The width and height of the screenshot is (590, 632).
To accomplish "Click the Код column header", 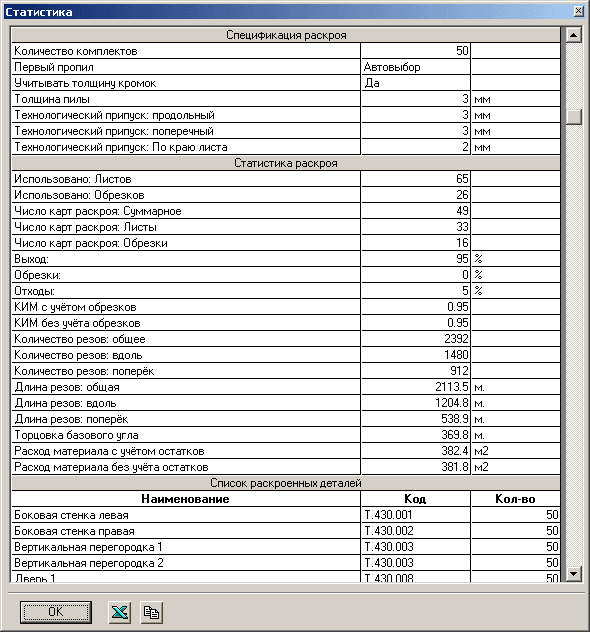I will click(x=415, y=499).
